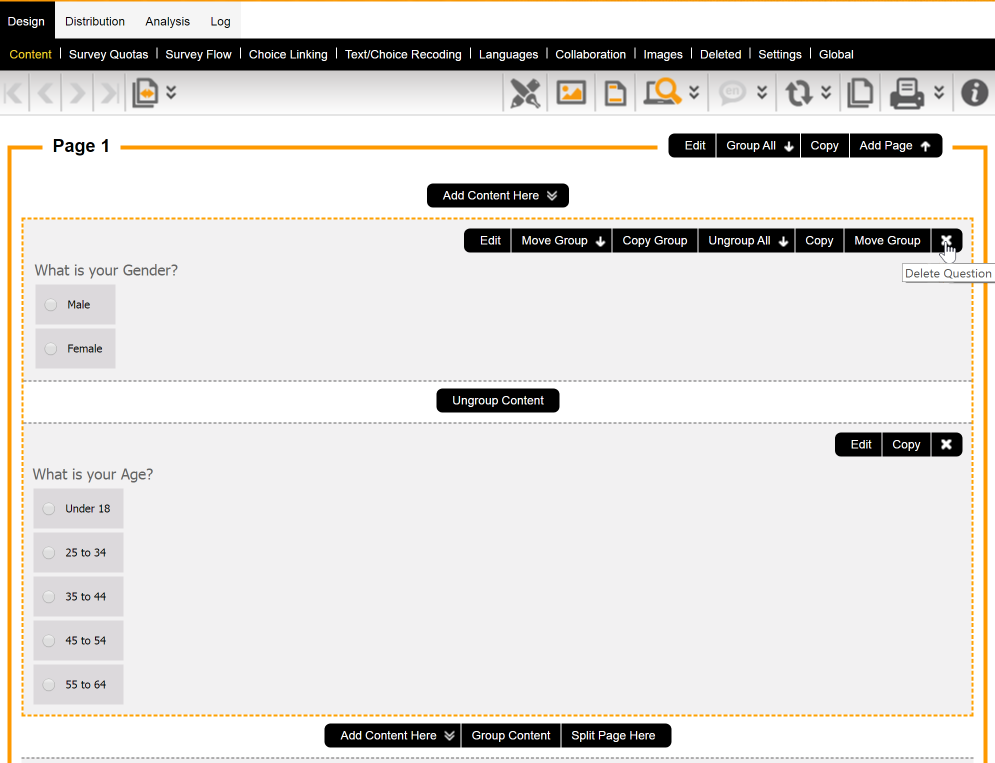Choose the Female gender option
Screen dimensions: 995x763
click(x=50, y=348)
